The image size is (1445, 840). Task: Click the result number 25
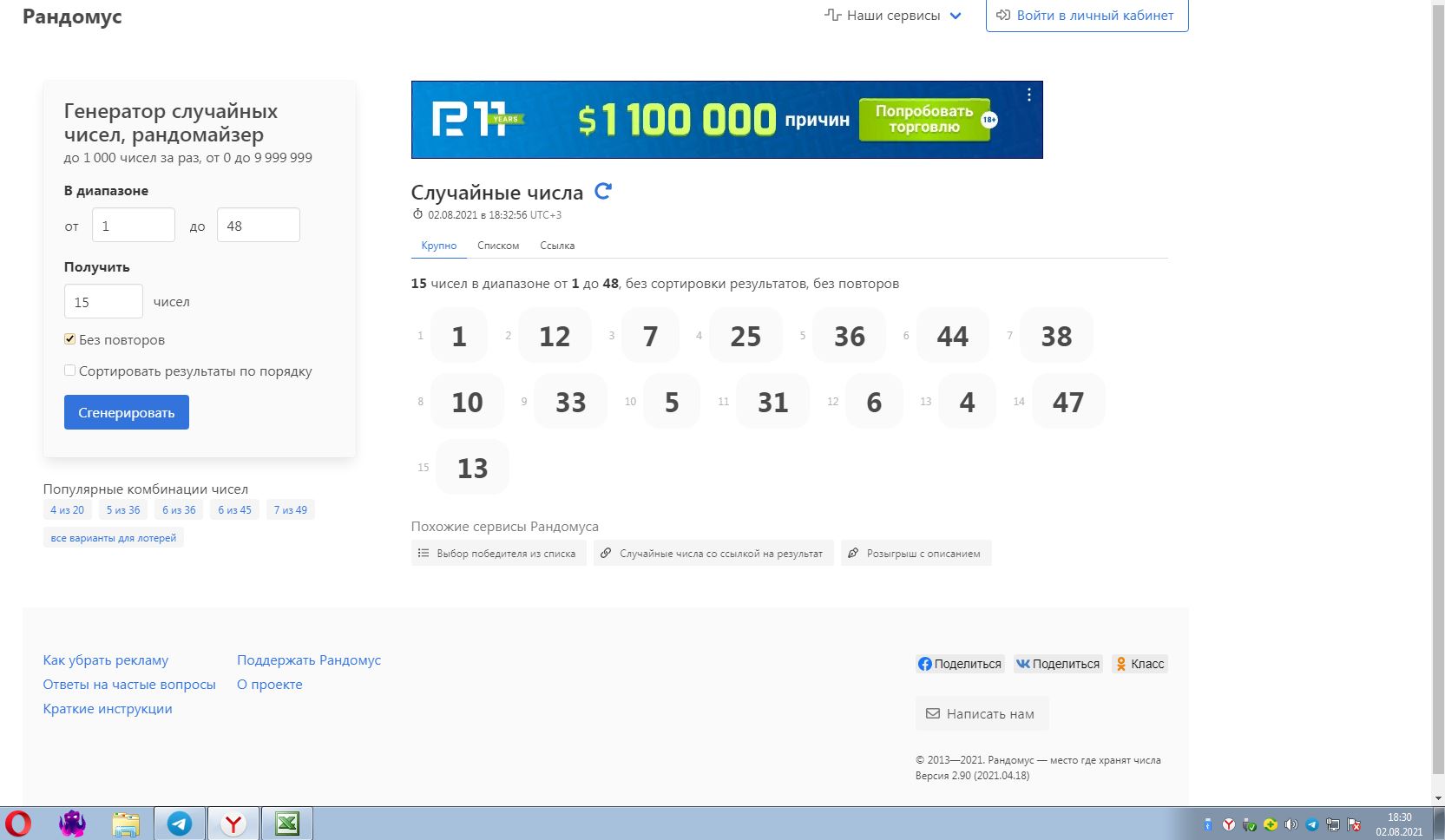tap(745, 336)
